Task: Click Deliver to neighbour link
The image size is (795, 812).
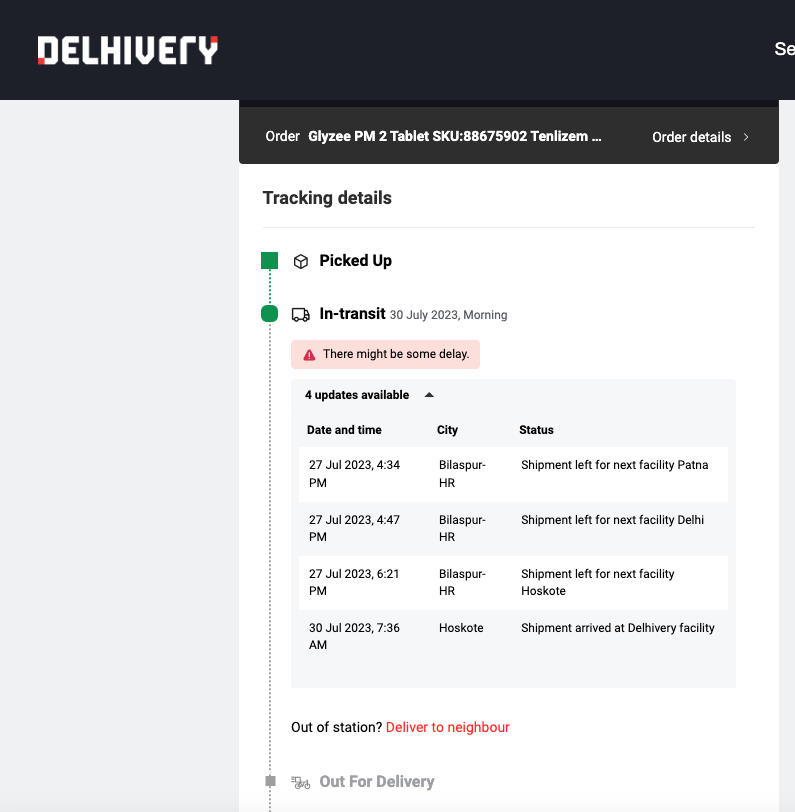Action: pyautogui.click(x=447, y=727)
